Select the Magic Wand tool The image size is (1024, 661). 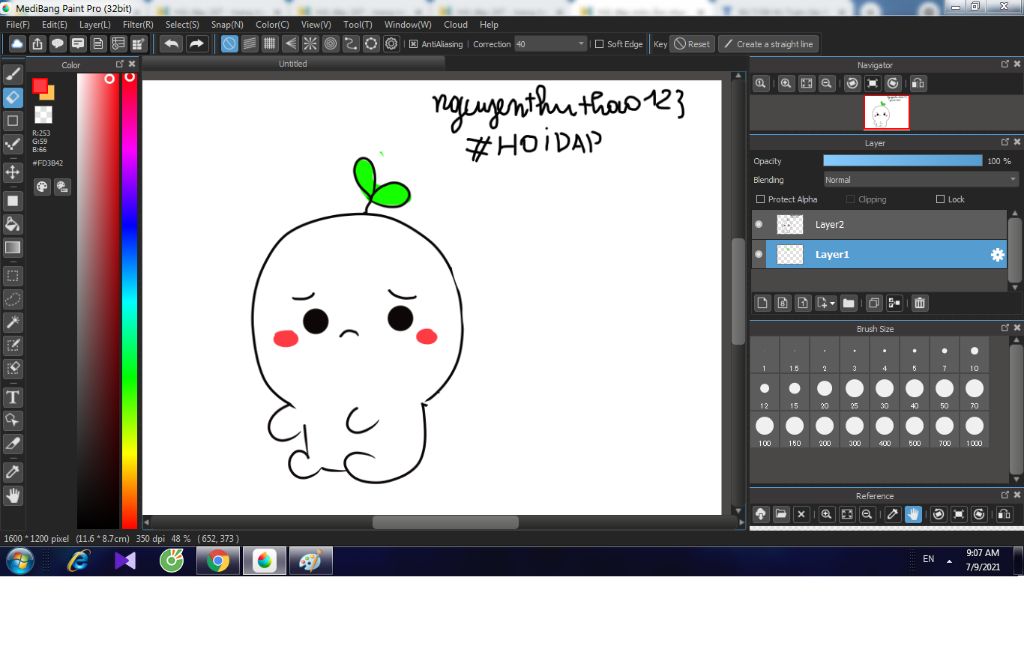[x=12, y=322]
